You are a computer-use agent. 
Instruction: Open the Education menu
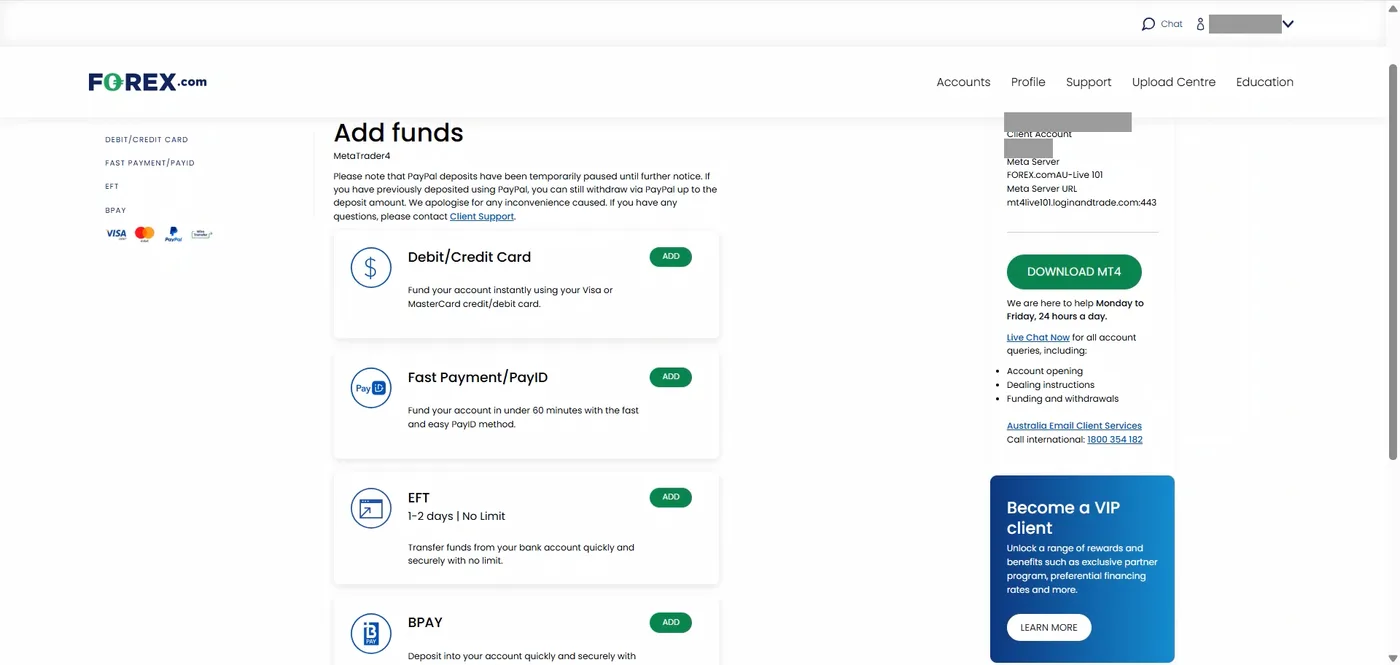pos(1265,82)
